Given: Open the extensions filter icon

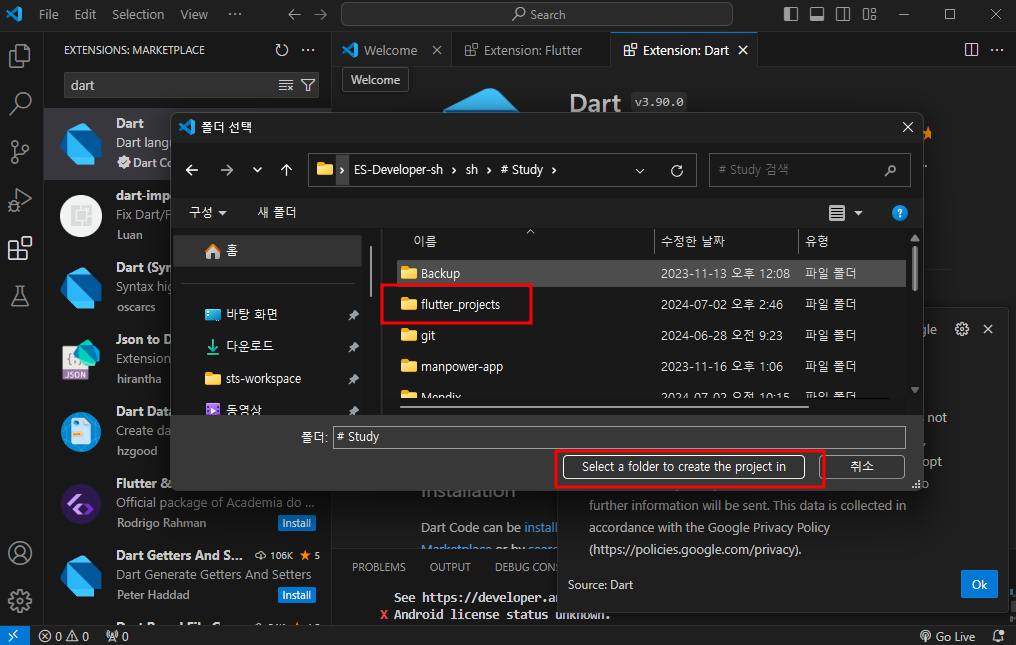Looking at the screenshot, I should tap(308, 86).
